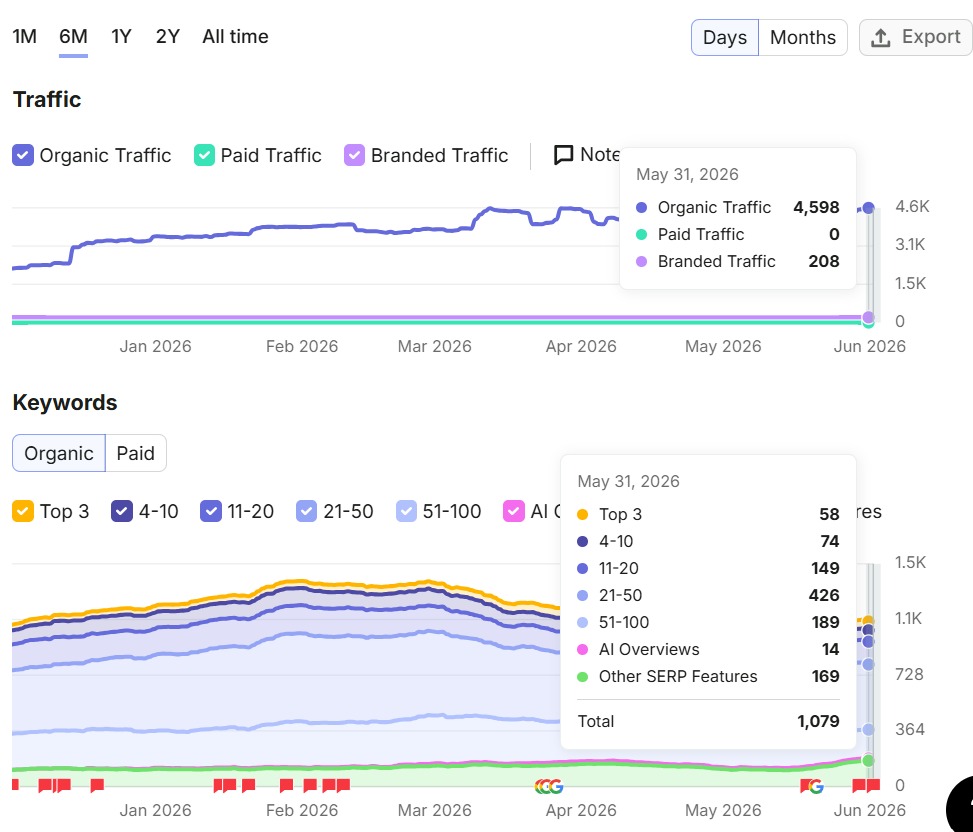The image size is (973, 832).
Task: Click the 4,598 Organic Traffic tooltip value
Action: point(816,207)
